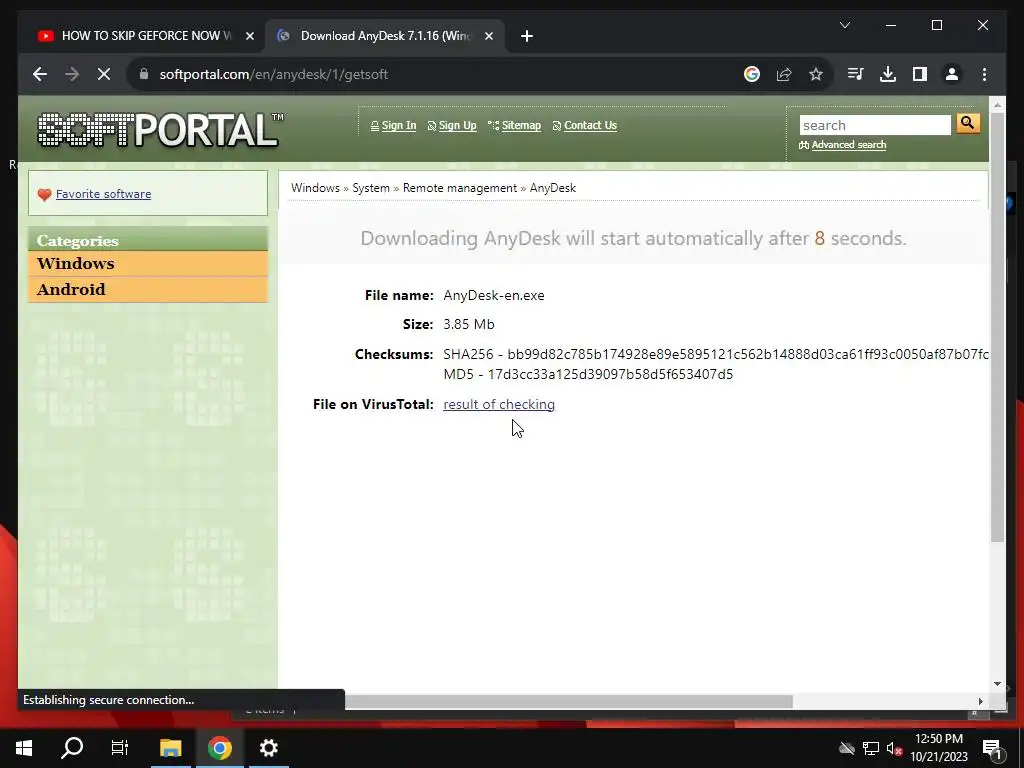This screenshot has width=1024, height=768.
Task: Click the disabled forward navigation arrow
Action: [72, 74]
